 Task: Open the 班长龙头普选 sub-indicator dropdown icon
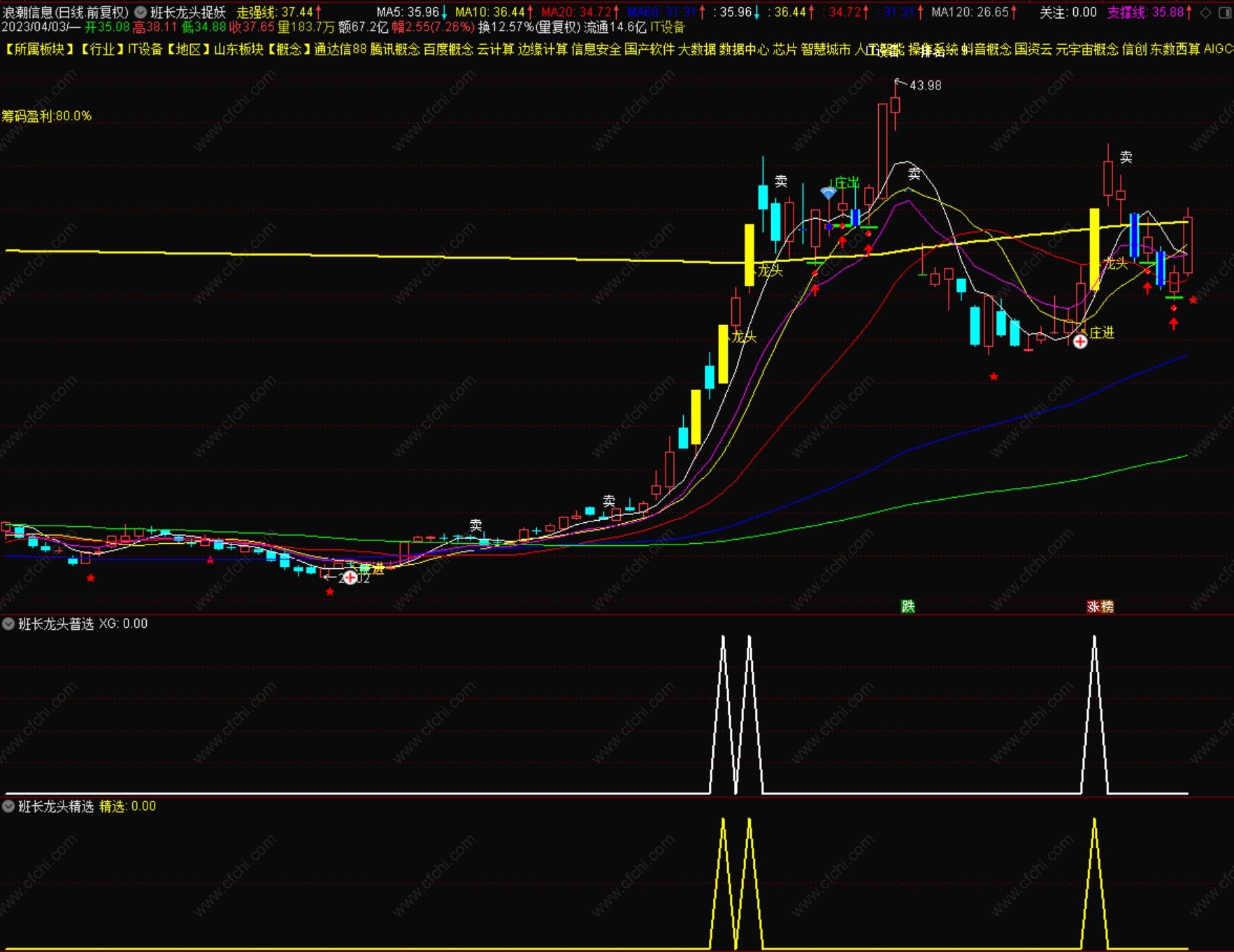click(8, 623)
